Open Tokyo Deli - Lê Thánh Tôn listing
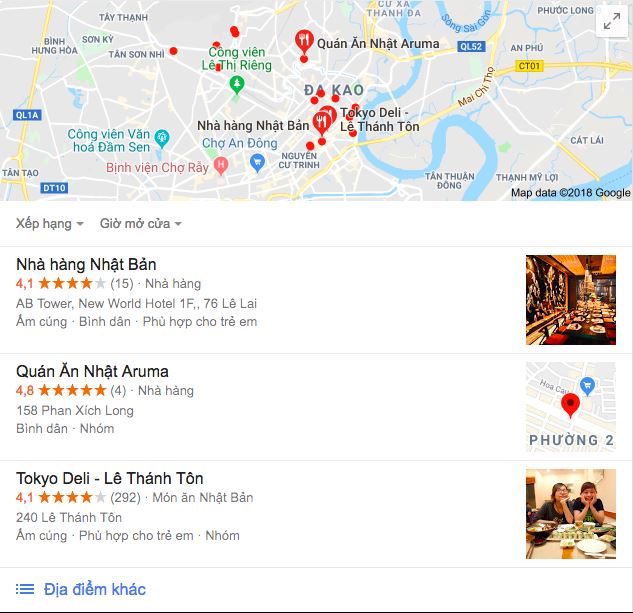This screenshot has height=613, width=633. tap(109, 479)
